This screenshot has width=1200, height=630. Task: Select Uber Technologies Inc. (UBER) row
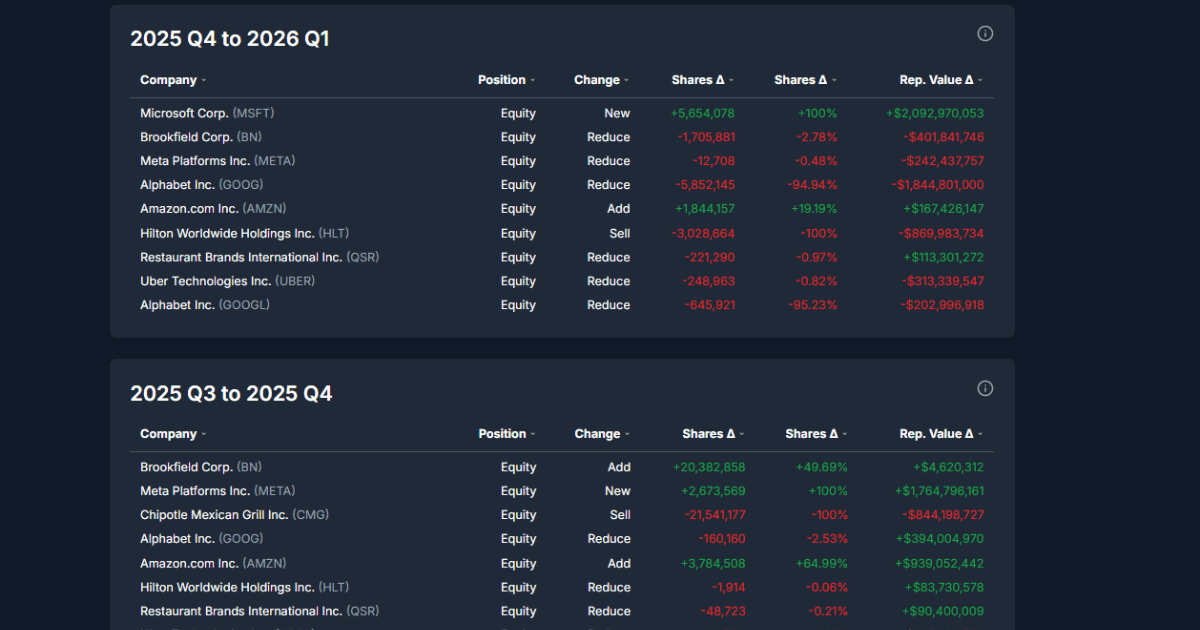[x=562, y=281]
